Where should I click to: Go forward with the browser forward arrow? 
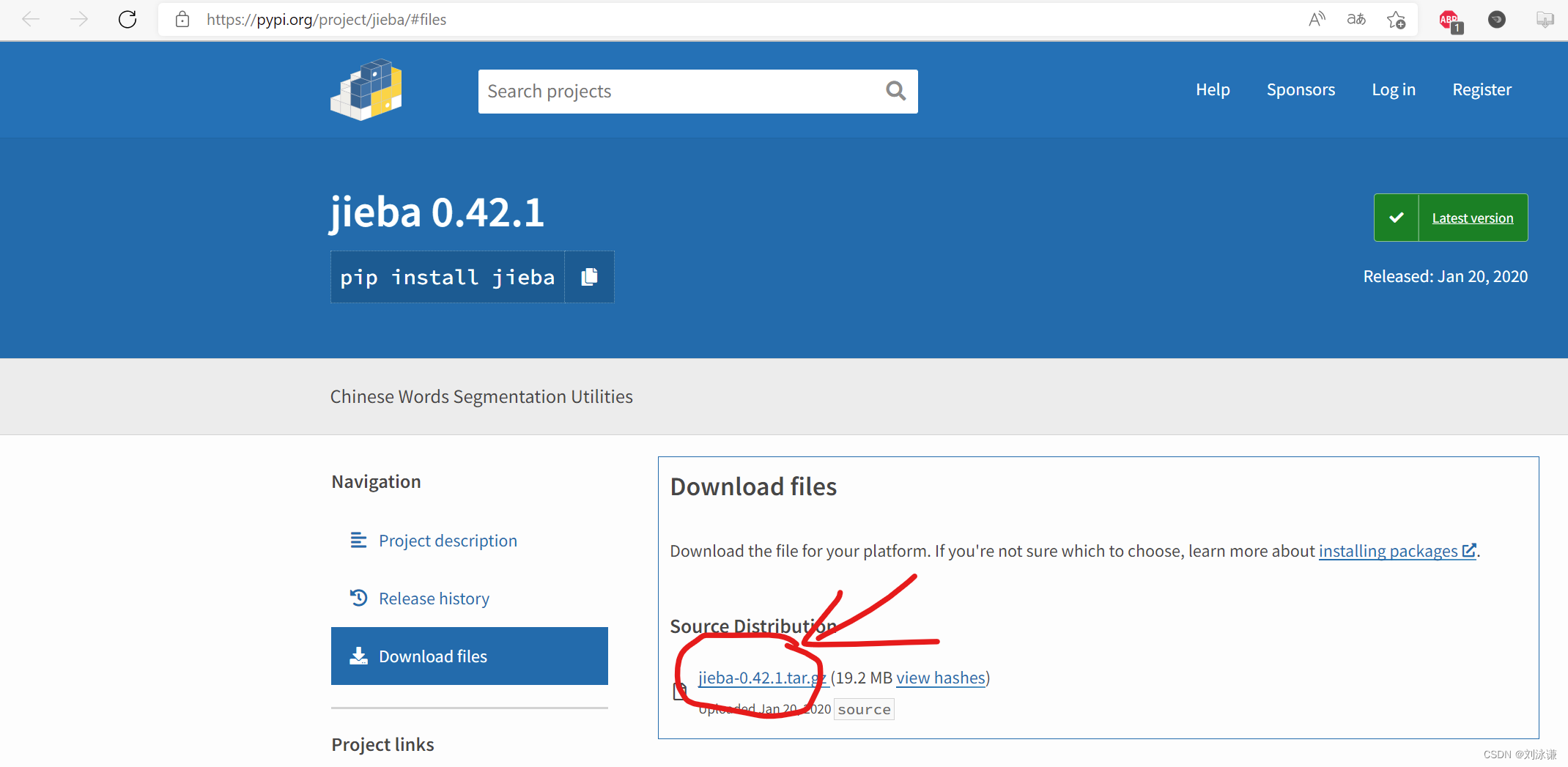click(79, 19)
